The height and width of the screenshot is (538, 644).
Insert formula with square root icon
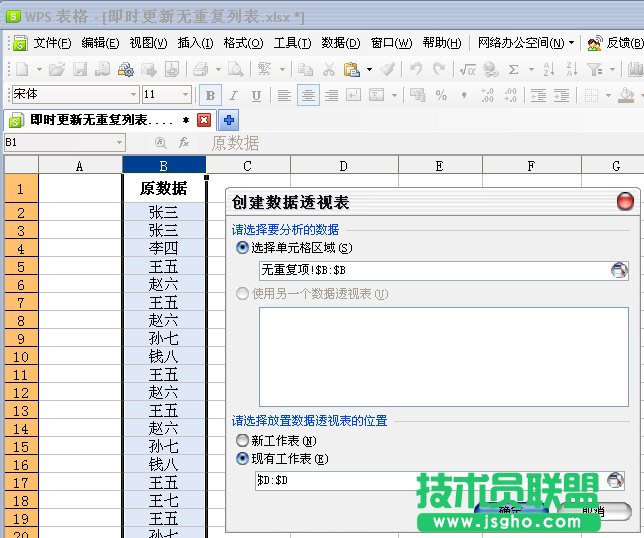467,69
